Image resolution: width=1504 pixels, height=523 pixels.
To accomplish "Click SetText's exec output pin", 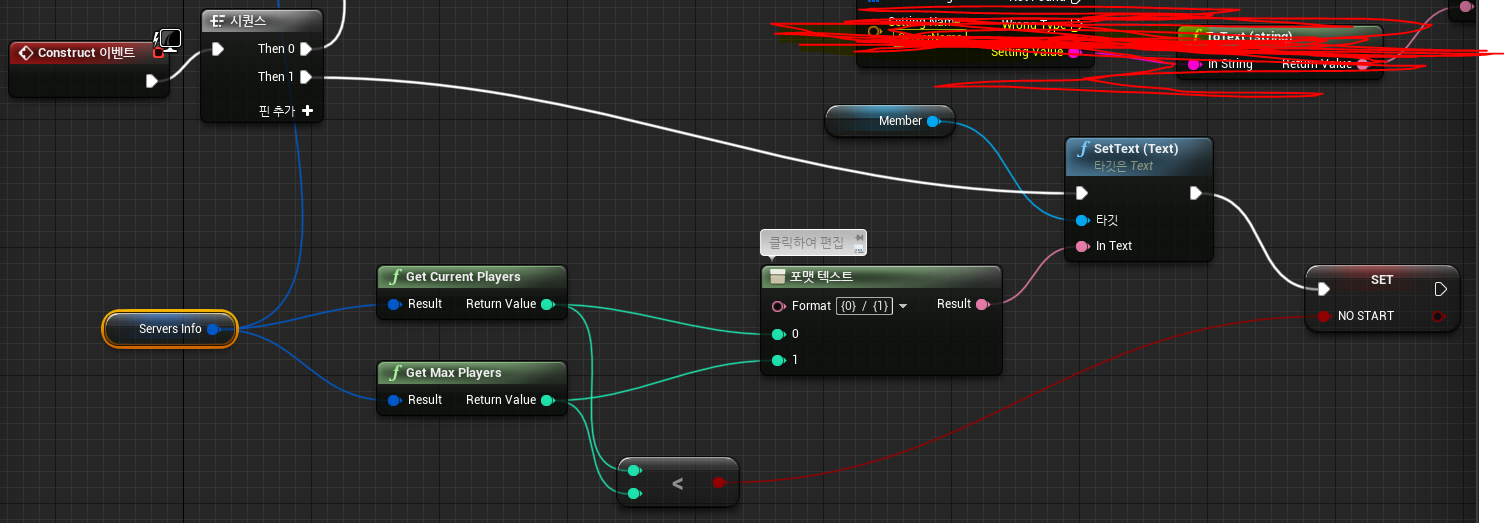I will 1196,193.
